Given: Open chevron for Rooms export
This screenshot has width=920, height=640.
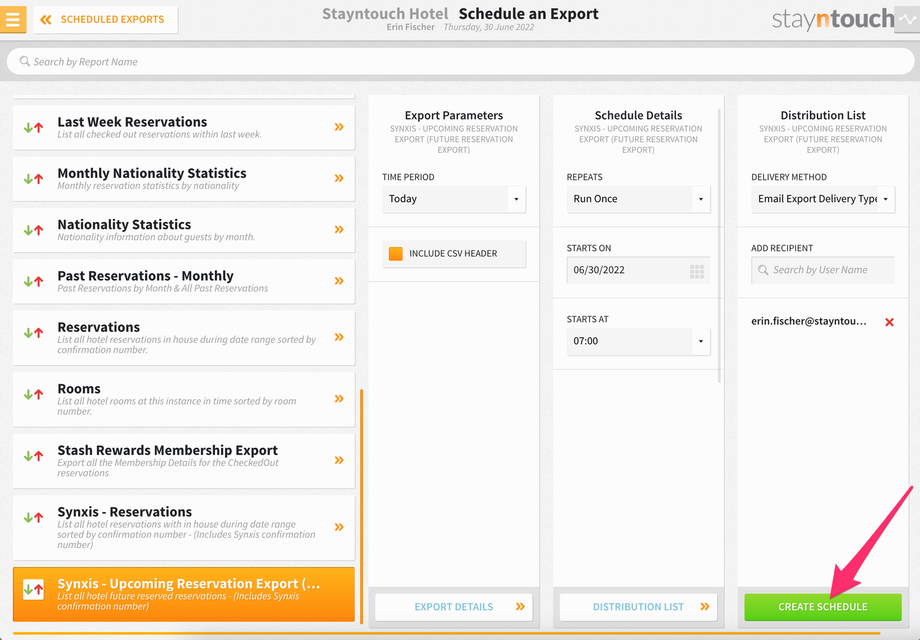Looking at the screenshot, I should [339, 399].
